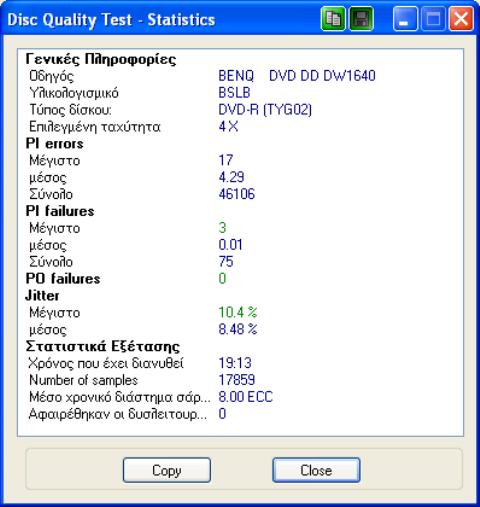Select the Γενικές Πληροφορίες heading
Screen dimensions: 480x507
pyautogui.click(x=101, y=59)
